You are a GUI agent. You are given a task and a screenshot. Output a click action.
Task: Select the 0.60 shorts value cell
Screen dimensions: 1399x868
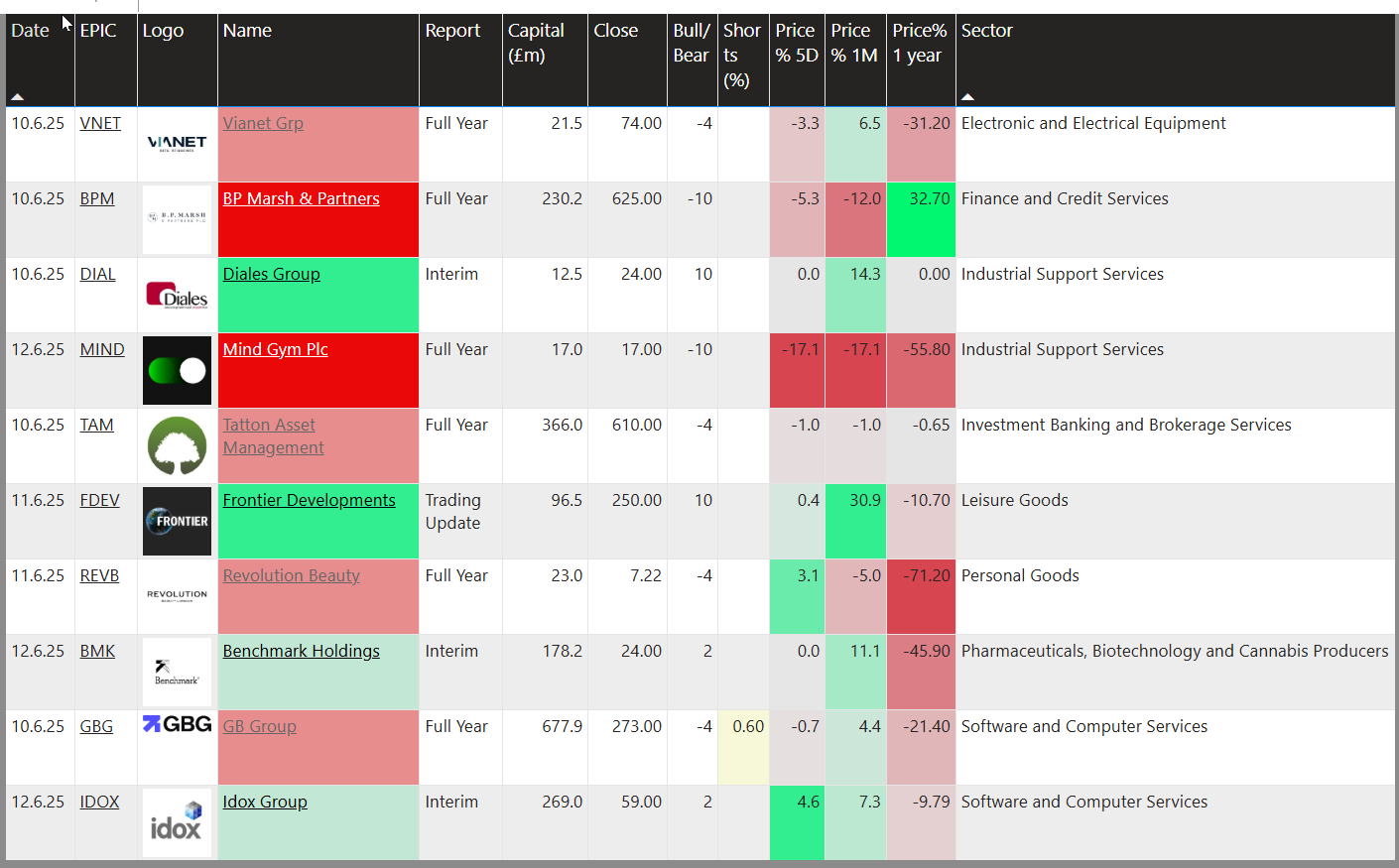pos(743,747)
